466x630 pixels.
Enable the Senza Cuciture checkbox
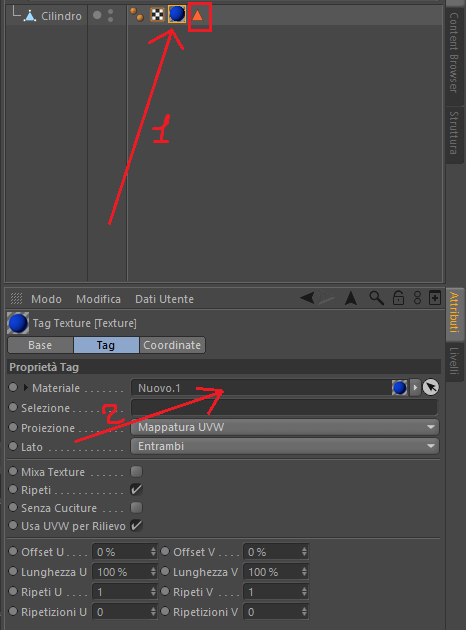coord(137,507)
